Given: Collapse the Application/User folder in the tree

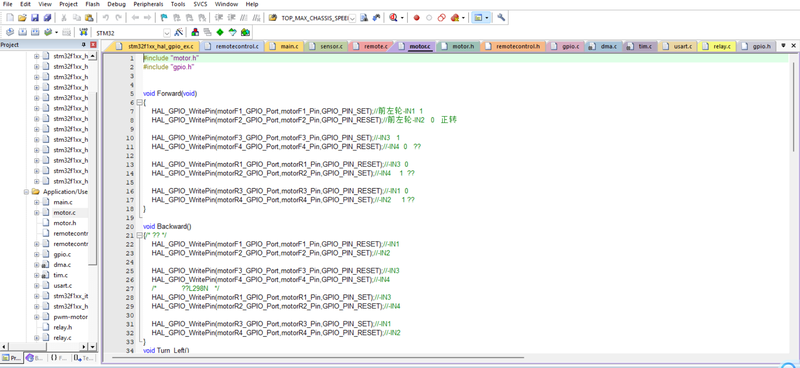Looking at the screenshot, I should (27, 192).
